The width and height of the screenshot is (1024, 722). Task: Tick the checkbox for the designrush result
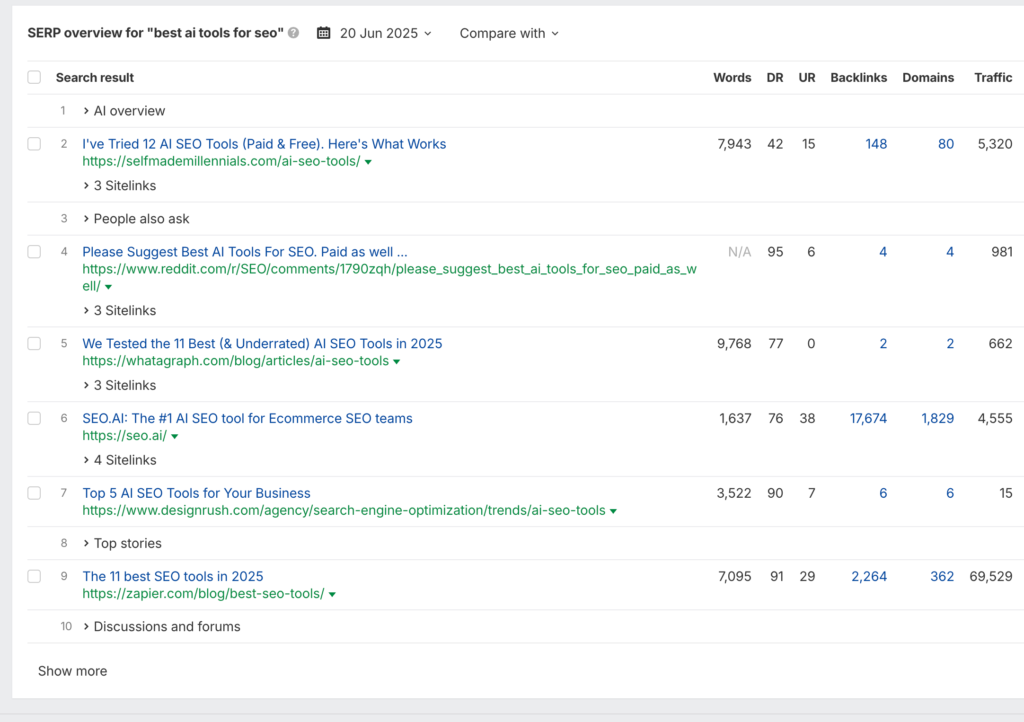coord(35,494)
